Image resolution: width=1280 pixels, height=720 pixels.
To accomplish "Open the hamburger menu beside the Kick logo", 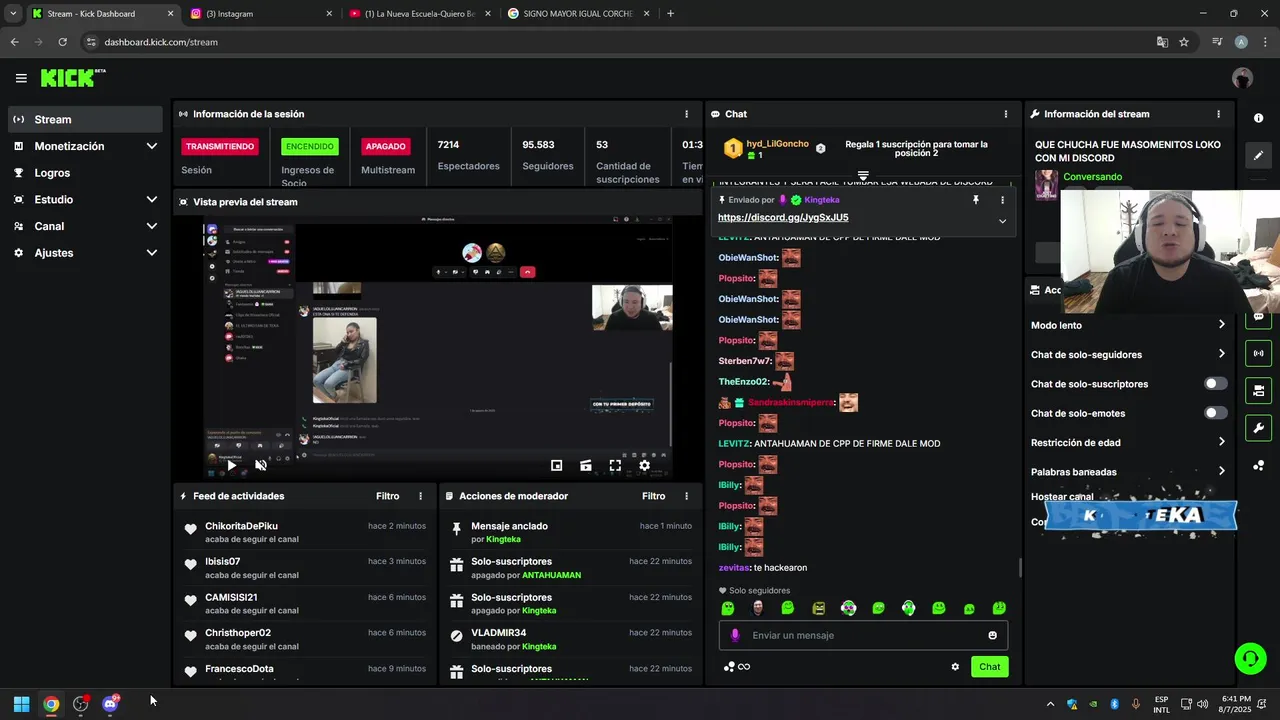I will click(21, 78).
